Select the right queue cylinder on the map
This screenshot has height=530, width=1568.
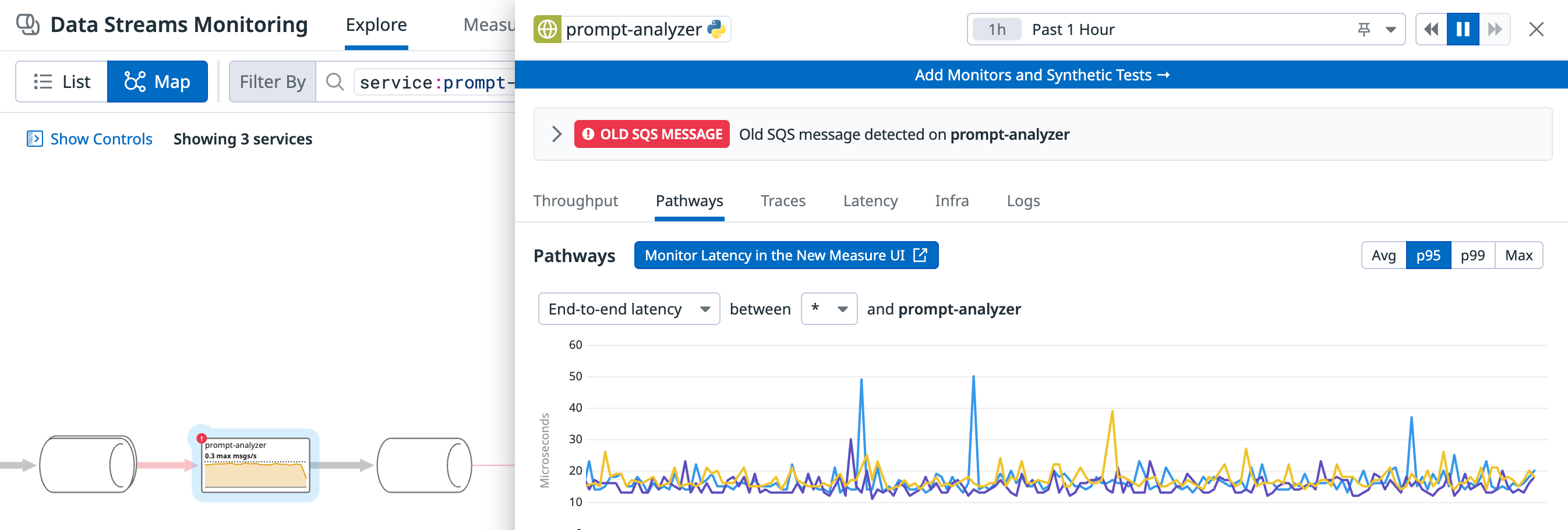pos(424,465)
